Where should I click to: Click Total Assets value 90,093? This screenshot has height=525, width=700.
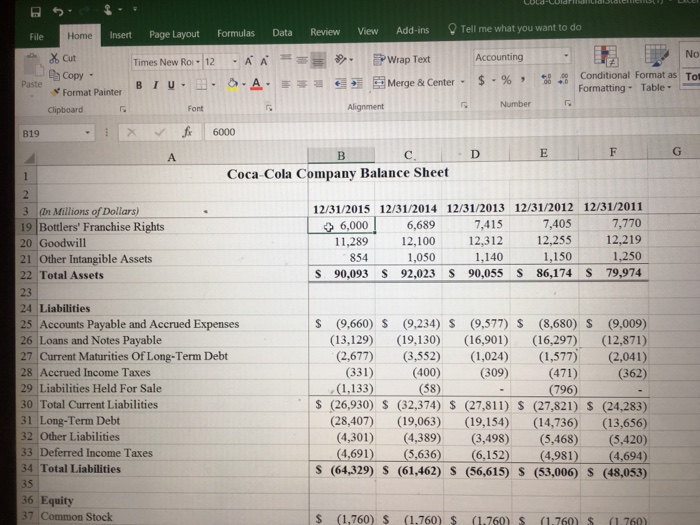pyautogui.click(x=342, y=274)
